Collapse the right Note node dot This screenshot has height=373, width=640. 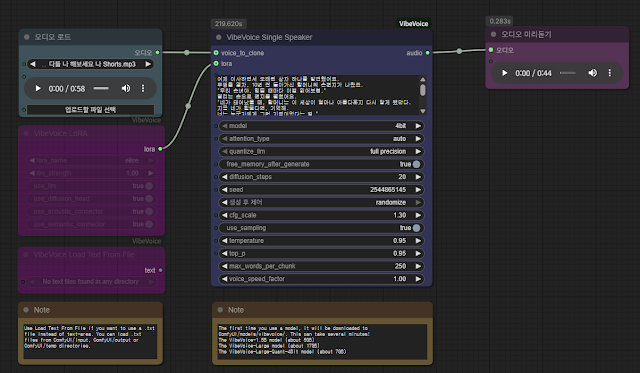[220, 310]
